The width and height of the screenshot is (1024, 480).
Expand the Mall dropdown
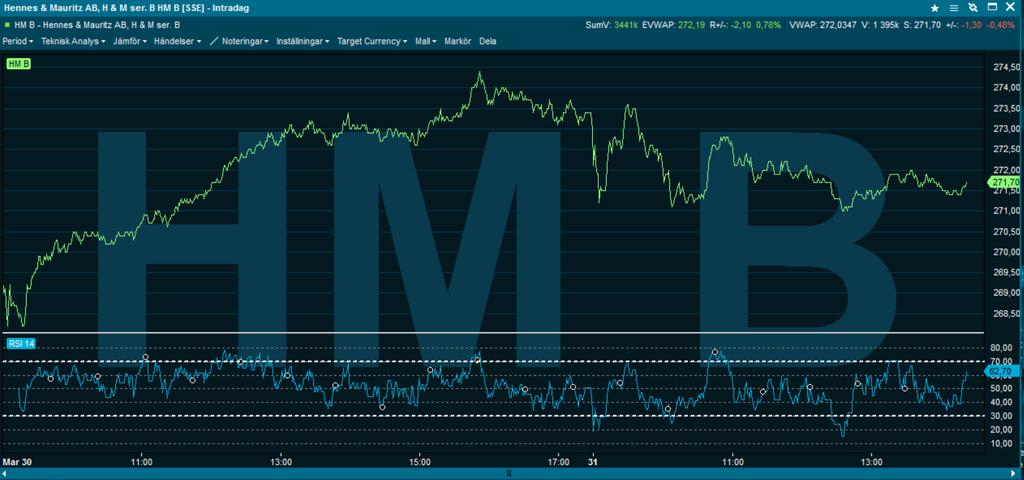[426, 41]
